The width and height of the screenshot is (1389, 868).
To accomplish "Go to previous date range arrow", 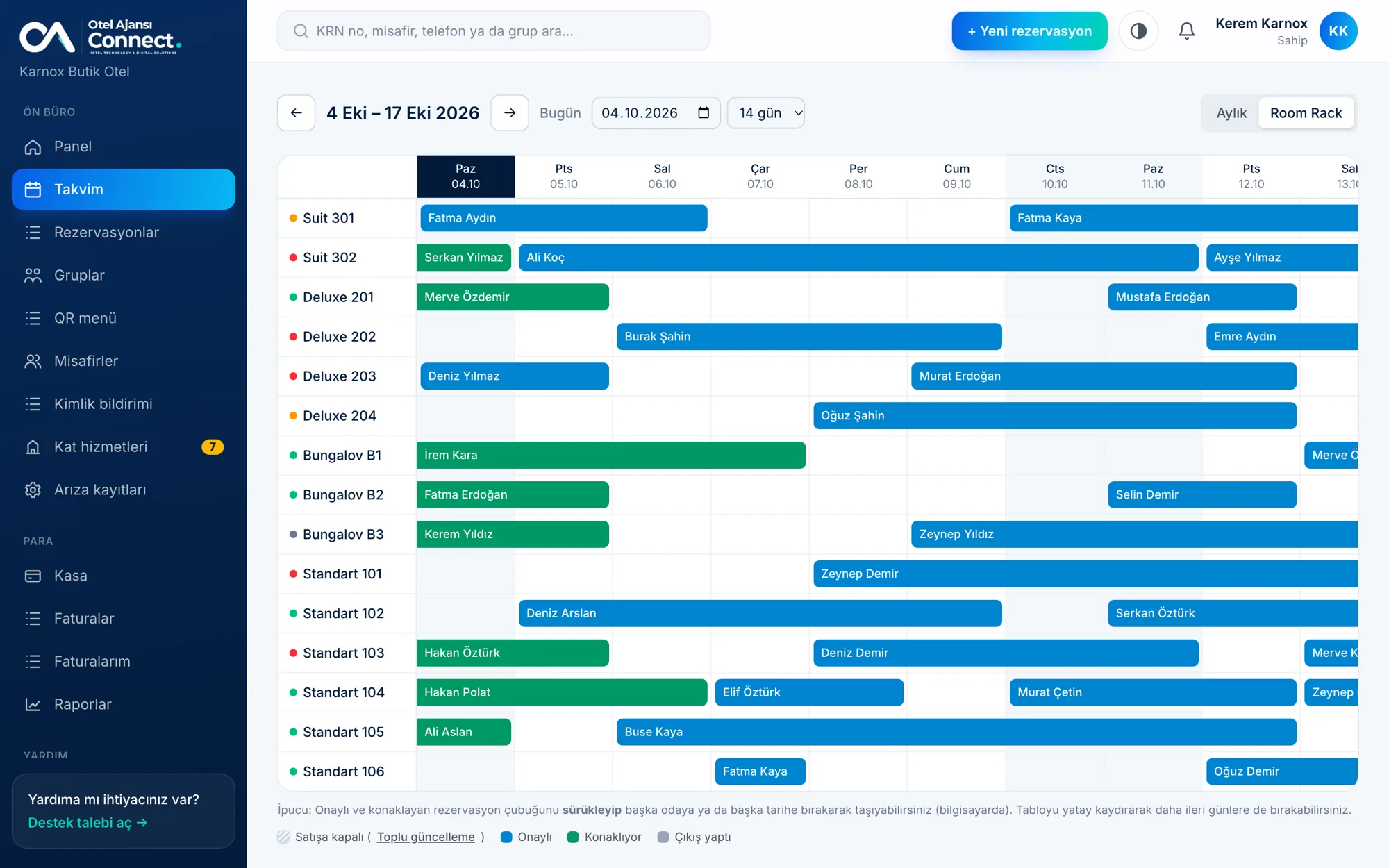I will pyautogui.click(x=297, y=113).
